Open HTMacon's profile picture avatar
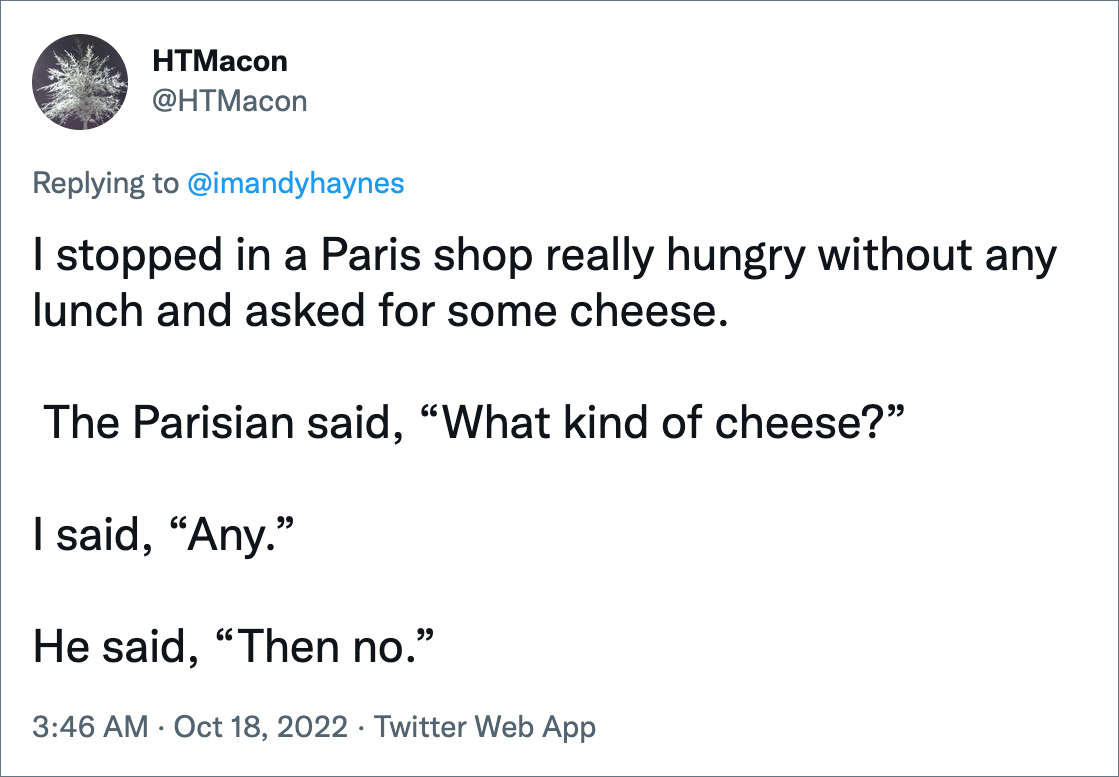 (80, 82)
